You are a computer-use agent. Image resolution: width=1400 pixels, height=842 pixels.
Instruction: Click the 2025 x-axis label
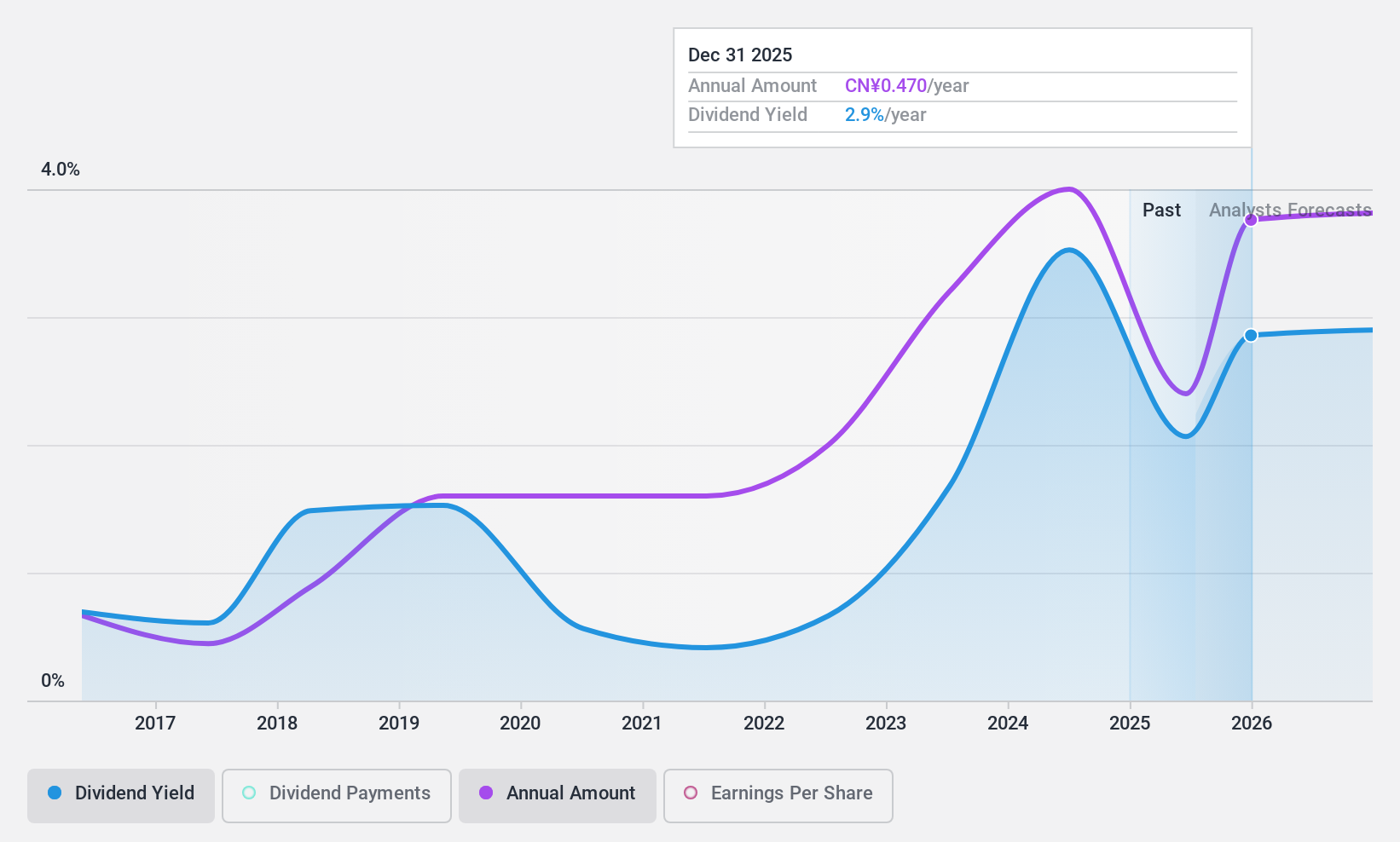(x=1130, y=724)
